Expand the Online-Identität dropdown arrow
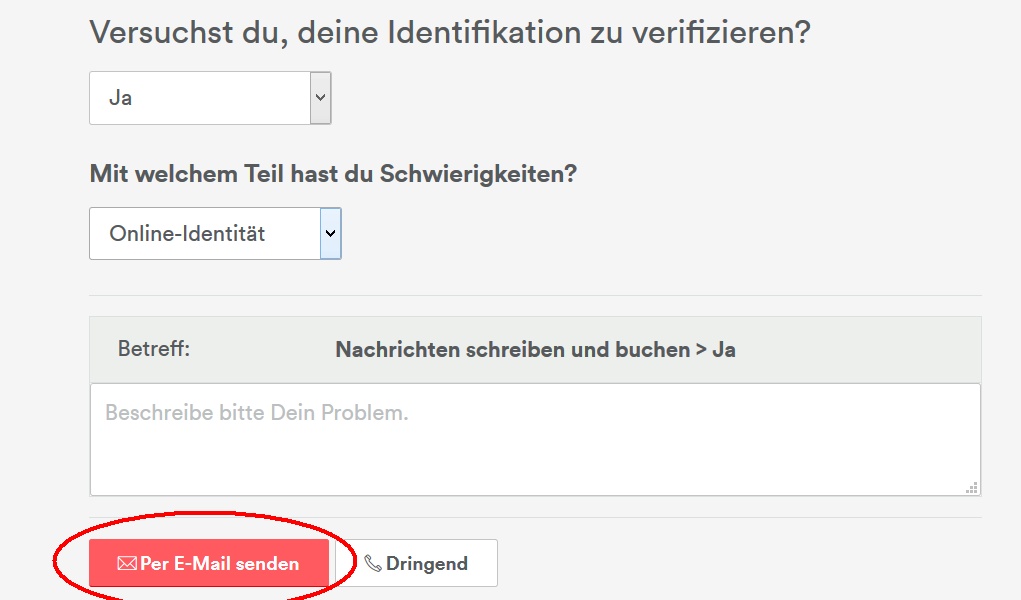 [330, 234]
